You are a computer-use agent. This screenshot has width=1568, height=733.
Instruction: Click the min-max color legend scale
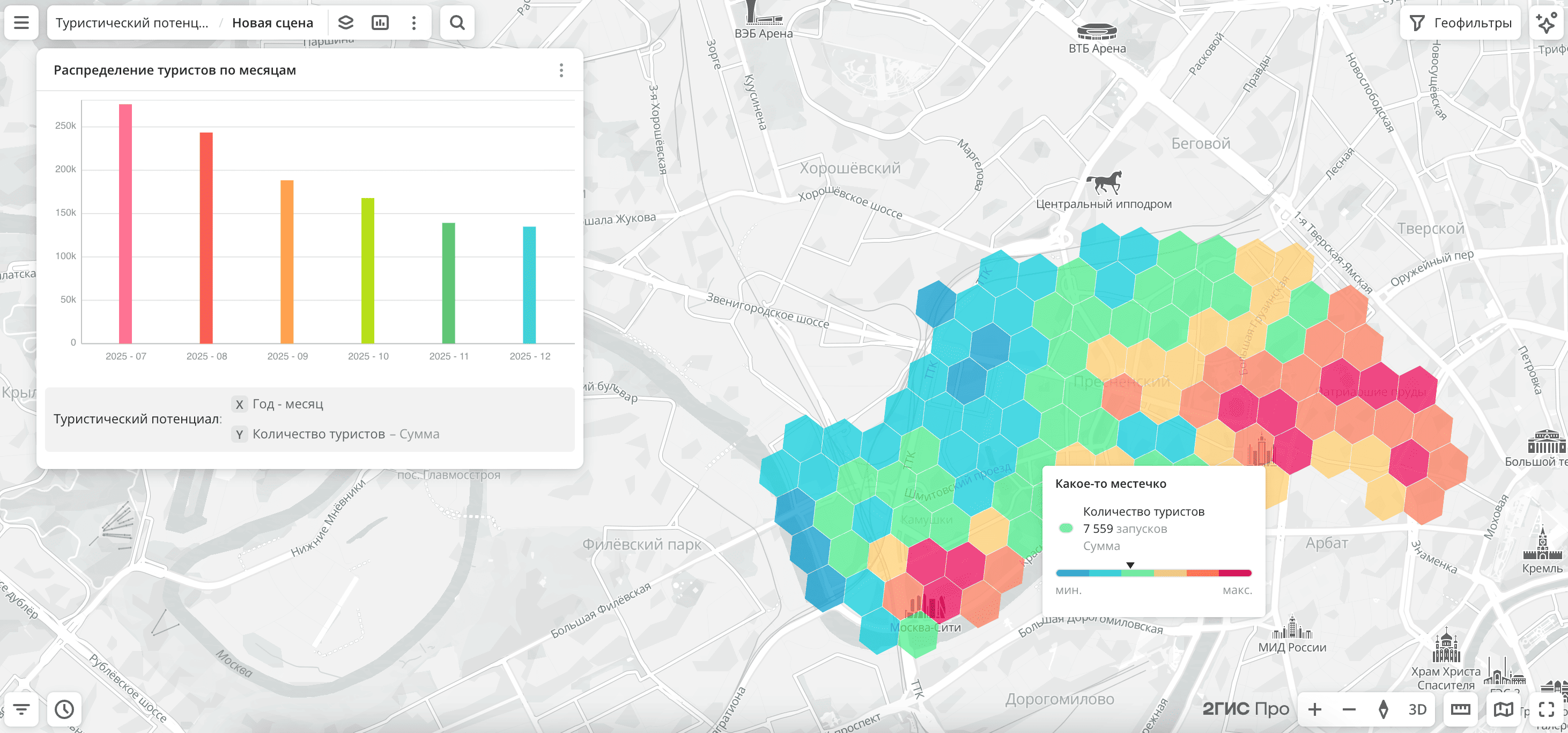[1153, 573]
